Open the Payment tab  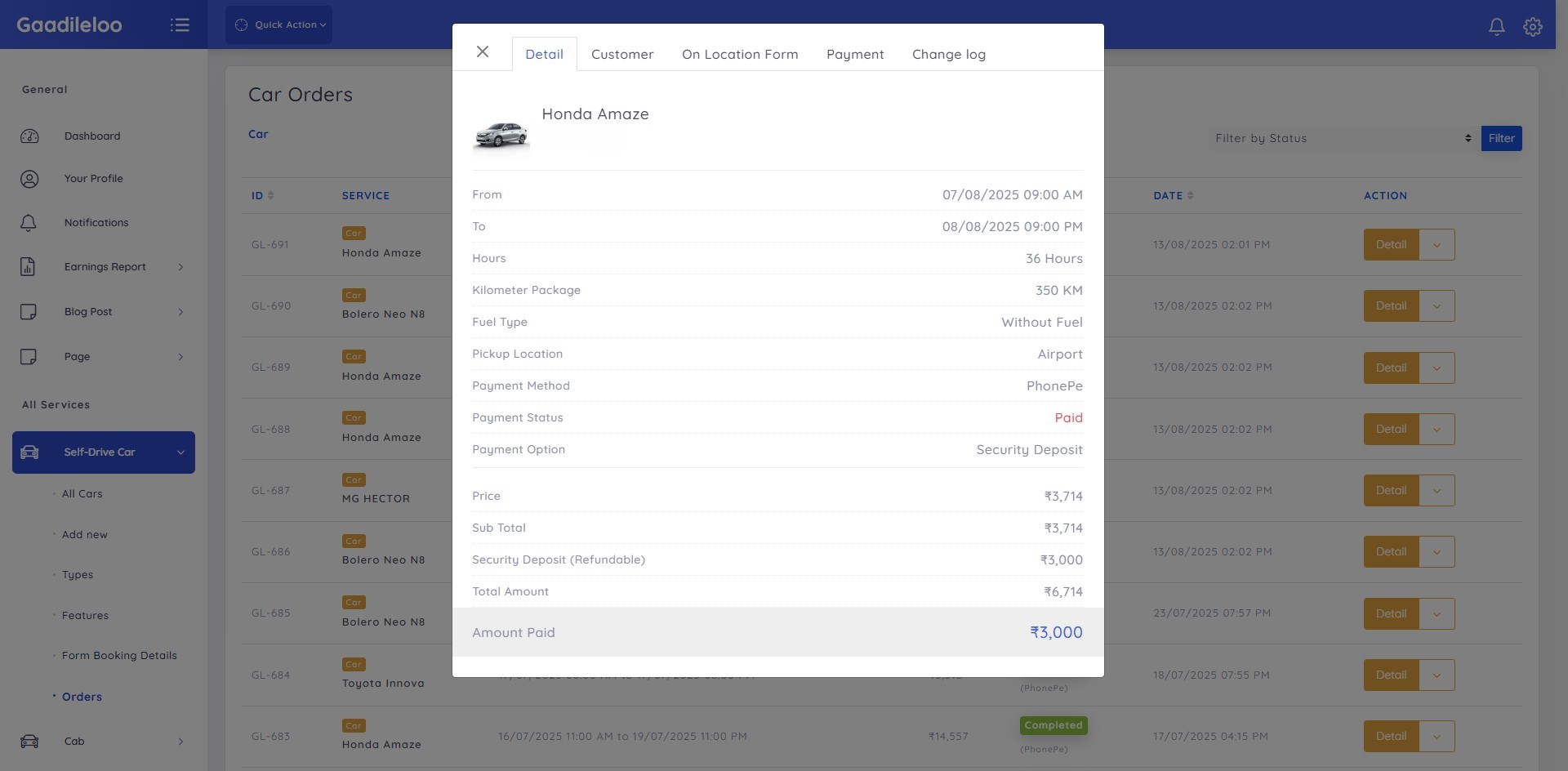coord(855,54)
